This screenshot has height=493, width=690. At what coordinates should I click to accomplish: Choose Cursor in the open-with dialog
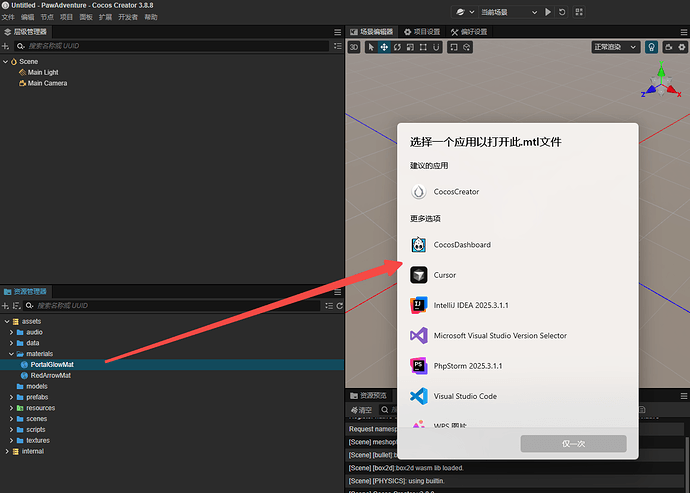click(x=518, y=275)
